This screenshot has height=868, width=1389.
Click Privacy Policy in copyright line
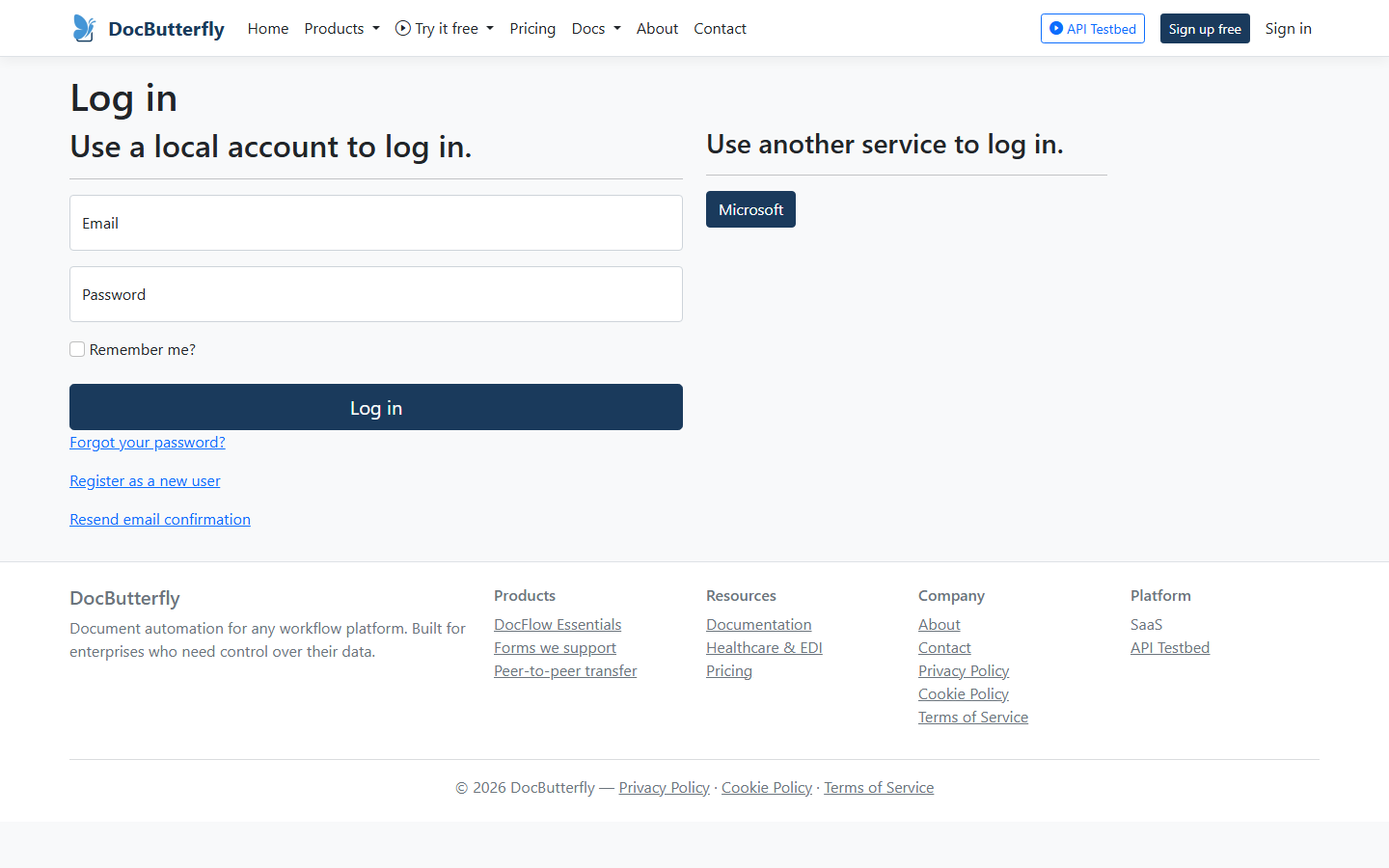[664, 787]
